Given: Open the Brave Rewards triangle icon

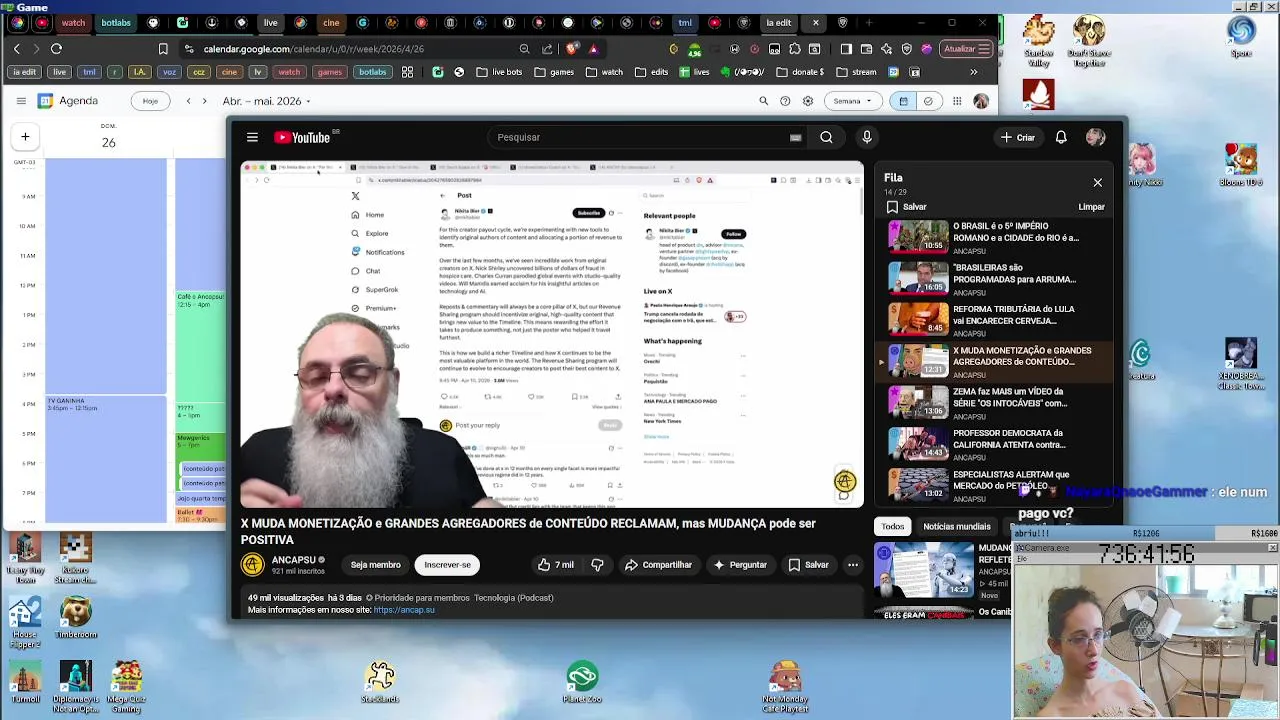Looking at the screenshot, I should point(593,49).
